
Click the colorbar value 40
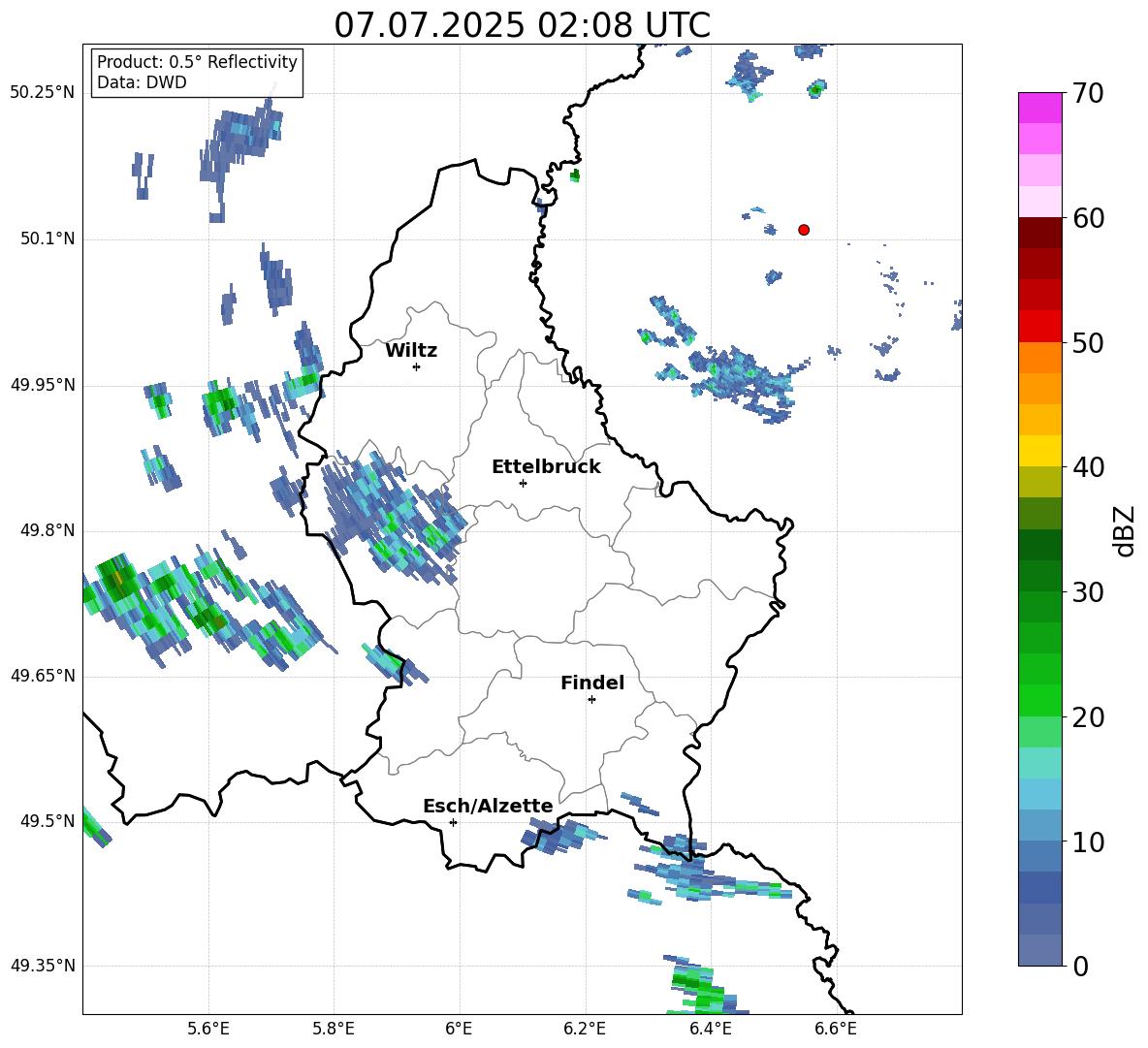(1088, 467)
